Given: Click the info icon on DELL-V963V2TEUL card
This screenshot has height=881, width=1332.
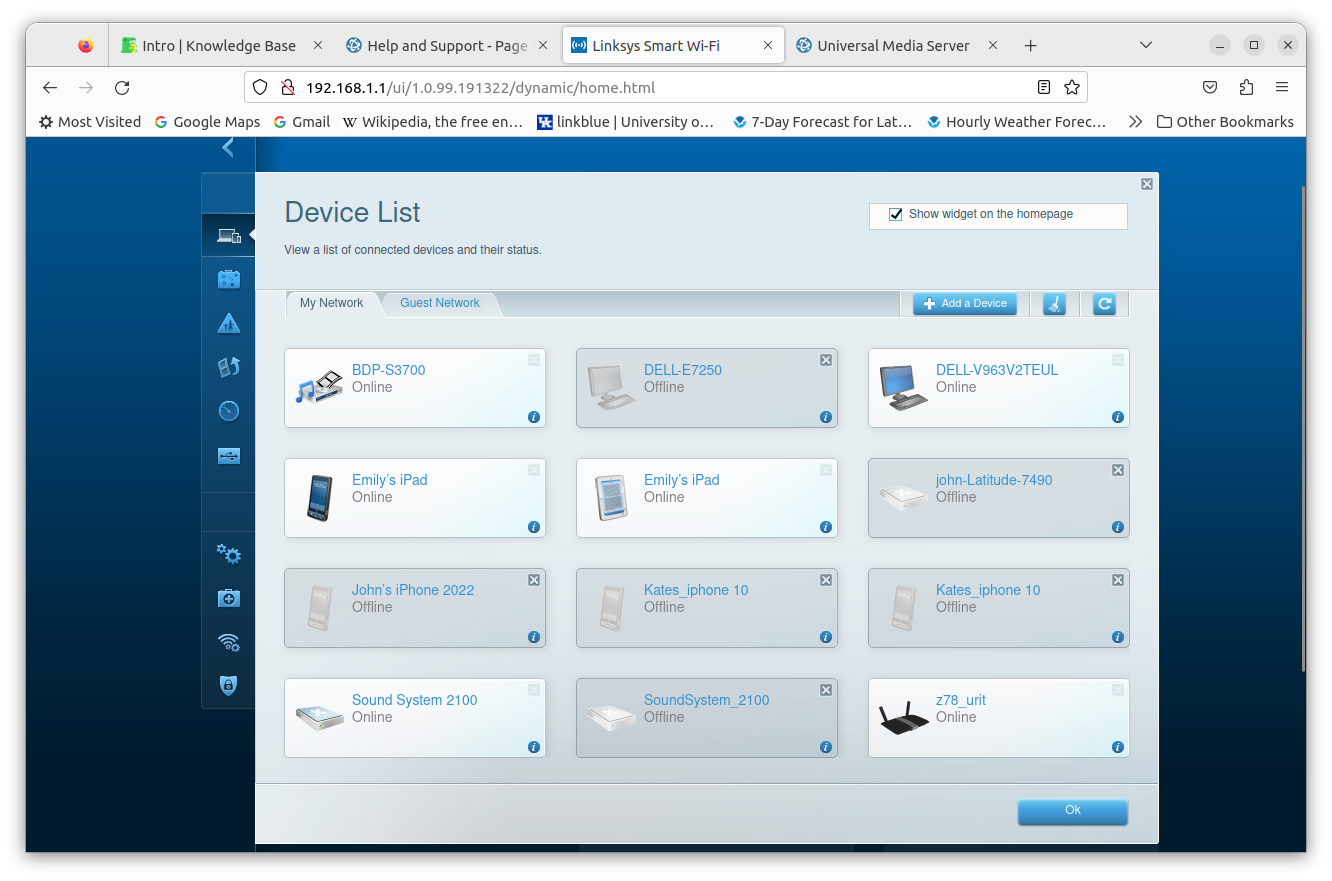Looking at the screenshot, I should coord(1118,417).
